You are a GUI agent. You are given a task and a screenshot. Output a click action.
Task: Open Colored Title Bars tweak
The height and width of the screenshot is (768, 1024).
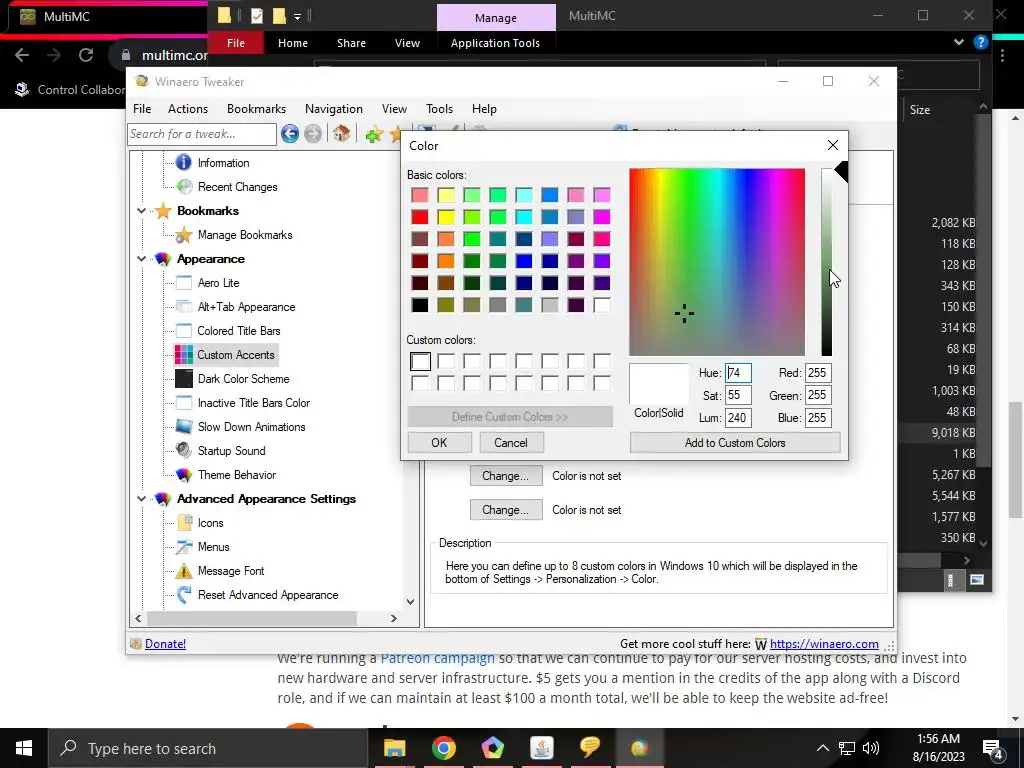238,331
